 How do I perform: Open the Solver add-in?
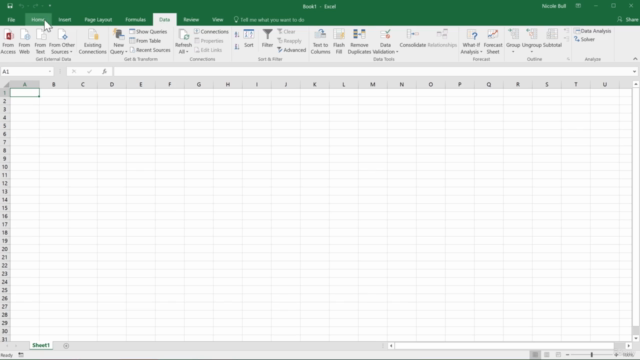[x=584, y=39]
